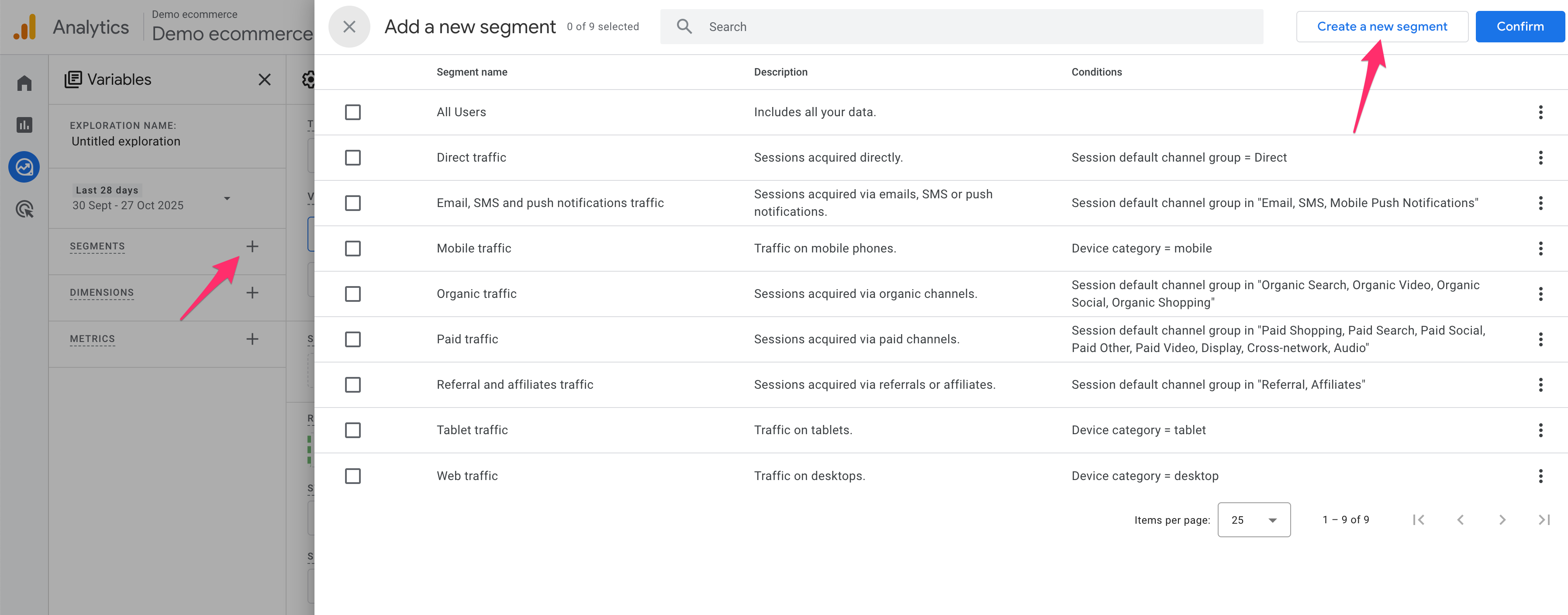
Task: Open the three-dot menu for Mobile traffic
Action: tap(1540, 249)
